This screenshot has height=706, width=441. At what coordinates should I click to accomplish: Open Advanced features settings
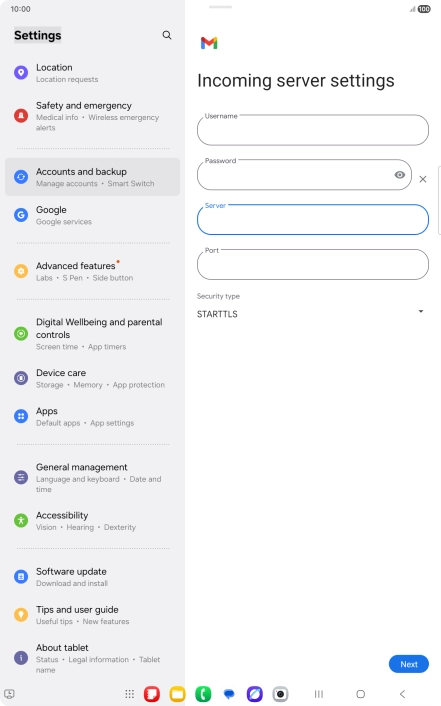click(x=92, y=271)
